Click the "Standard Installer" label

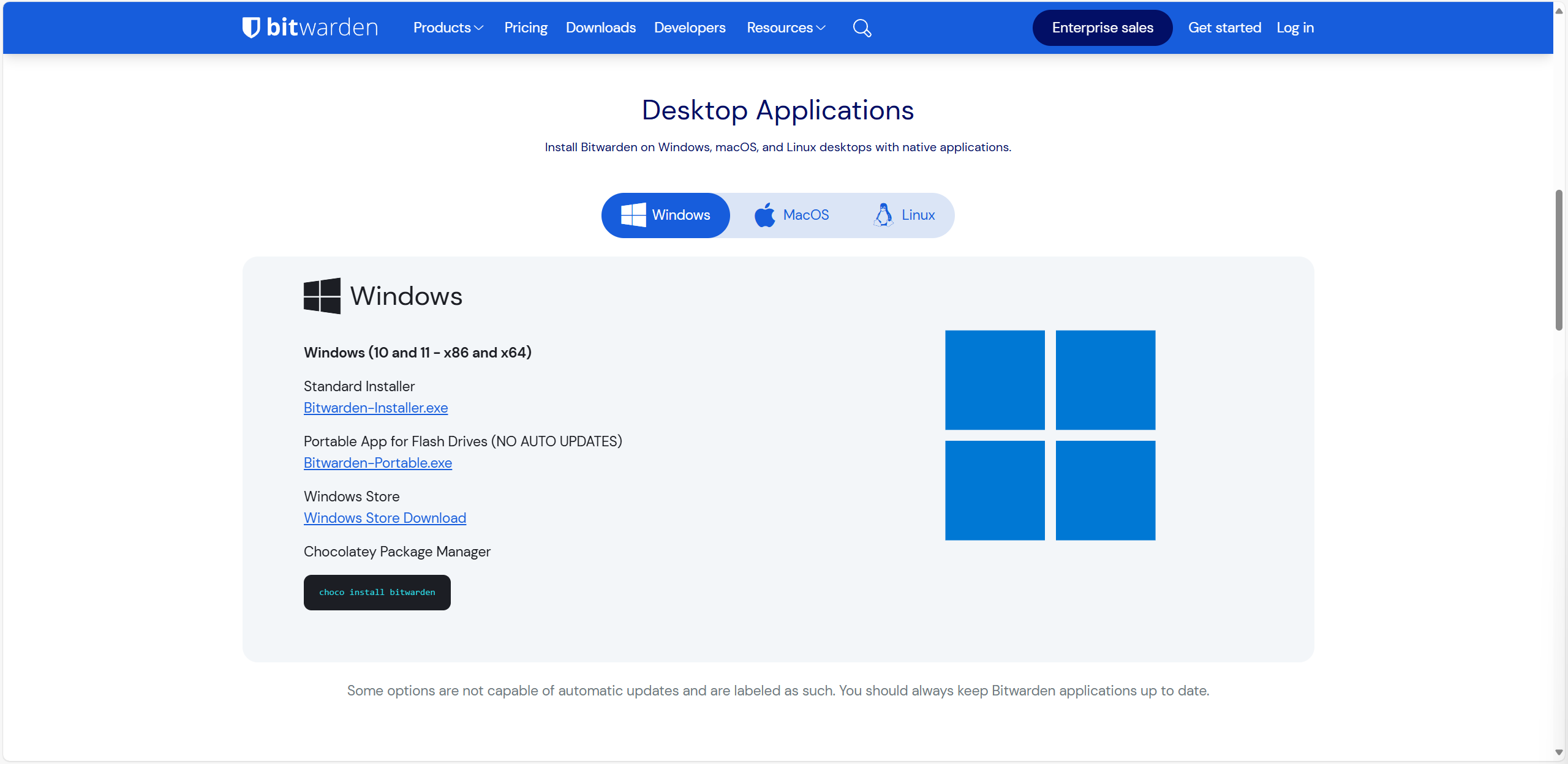coord(359,386)
